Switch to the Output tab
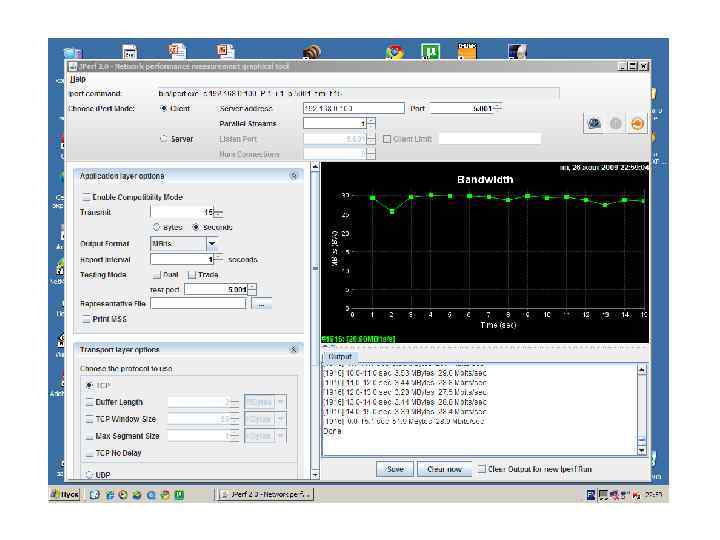The width and height of the screenshot is (720, 540). (x=340, y=356)
